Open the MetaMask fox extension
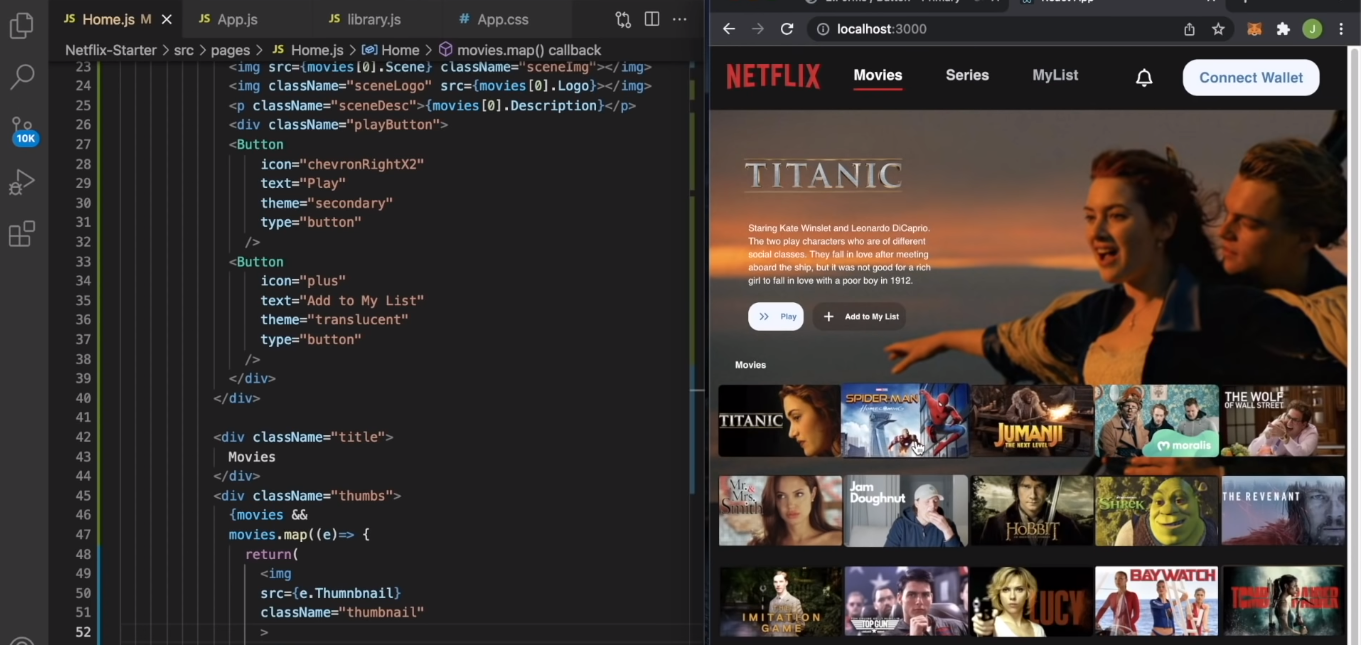 tap(1254, 29)
